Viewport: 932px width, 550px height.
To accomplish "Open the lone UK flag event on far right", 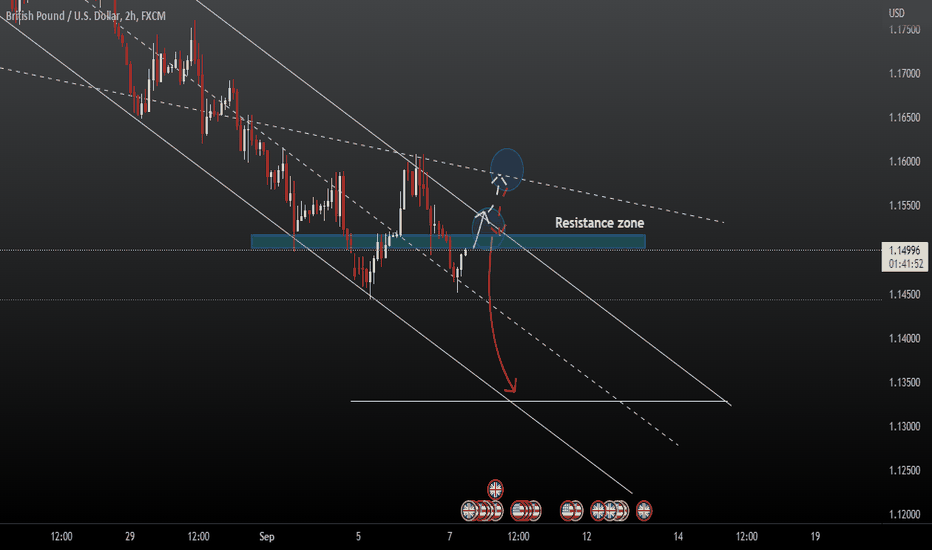I will [x=644, y=511].
